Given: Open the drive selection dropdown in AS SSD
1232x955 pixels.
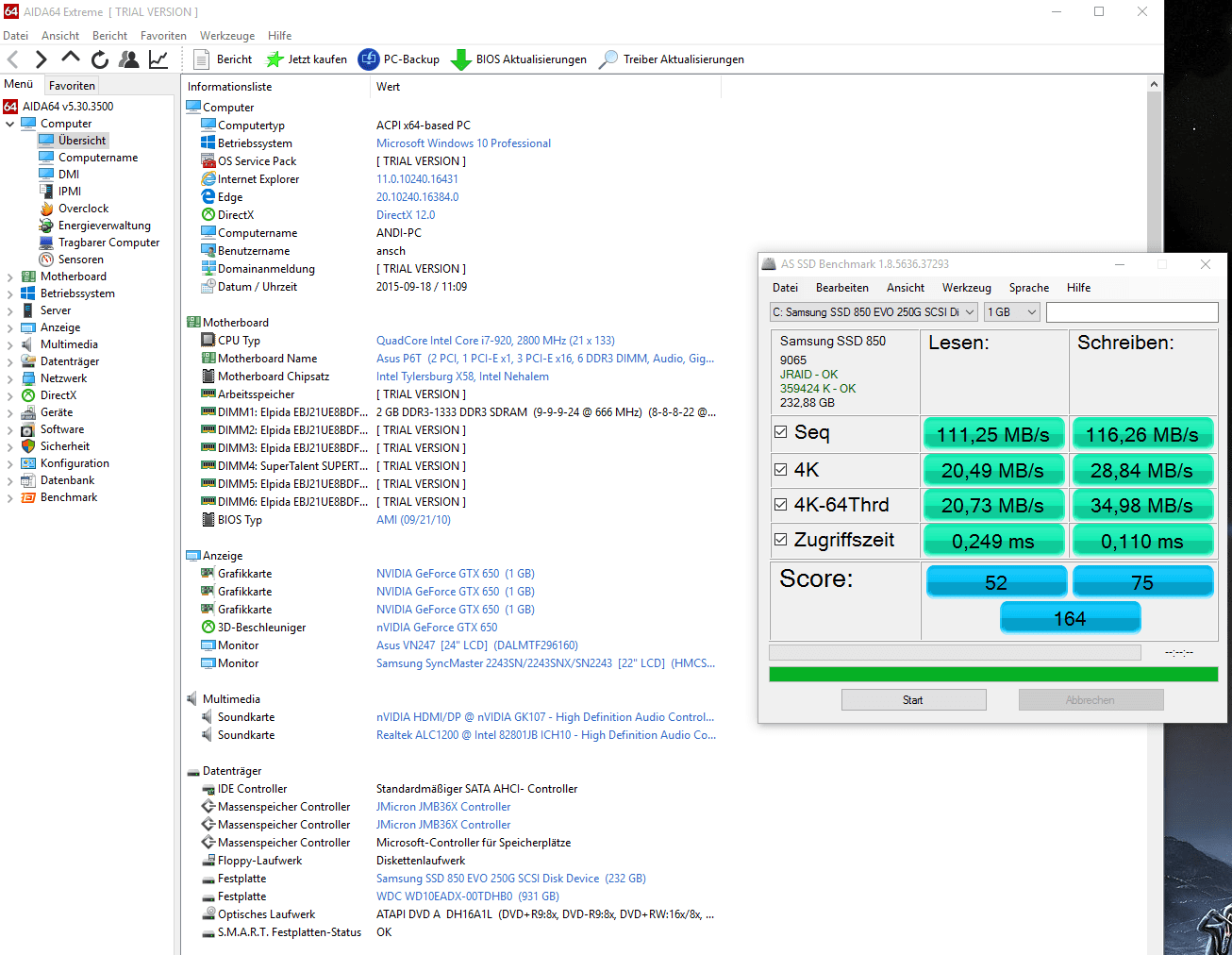Looking at the screenshot, I should point(874,312).
